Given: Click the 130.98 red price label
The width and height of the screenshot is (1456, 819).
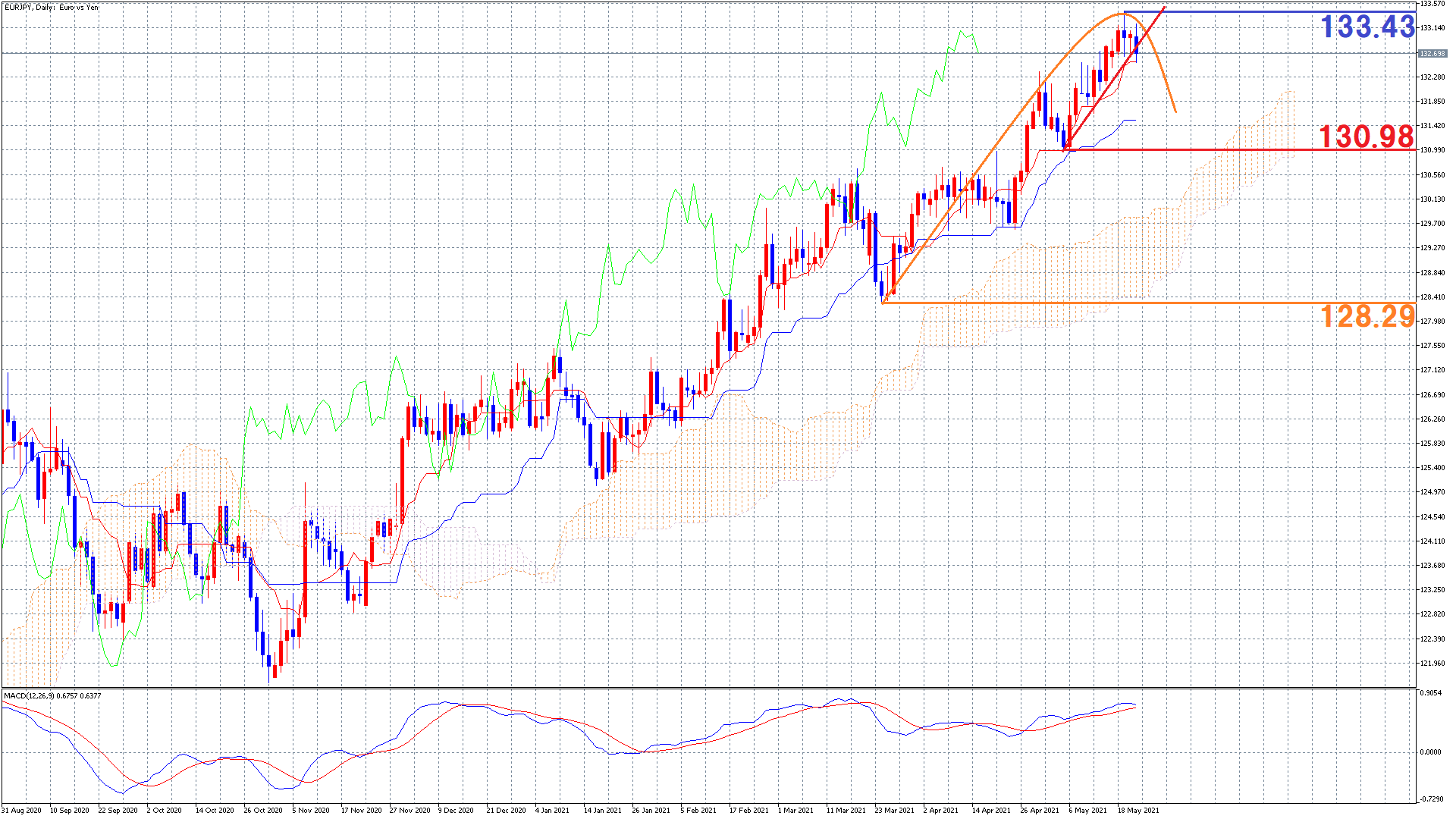Looking at the screenshot, I should pyautogui.click(x=1366, y=136).
